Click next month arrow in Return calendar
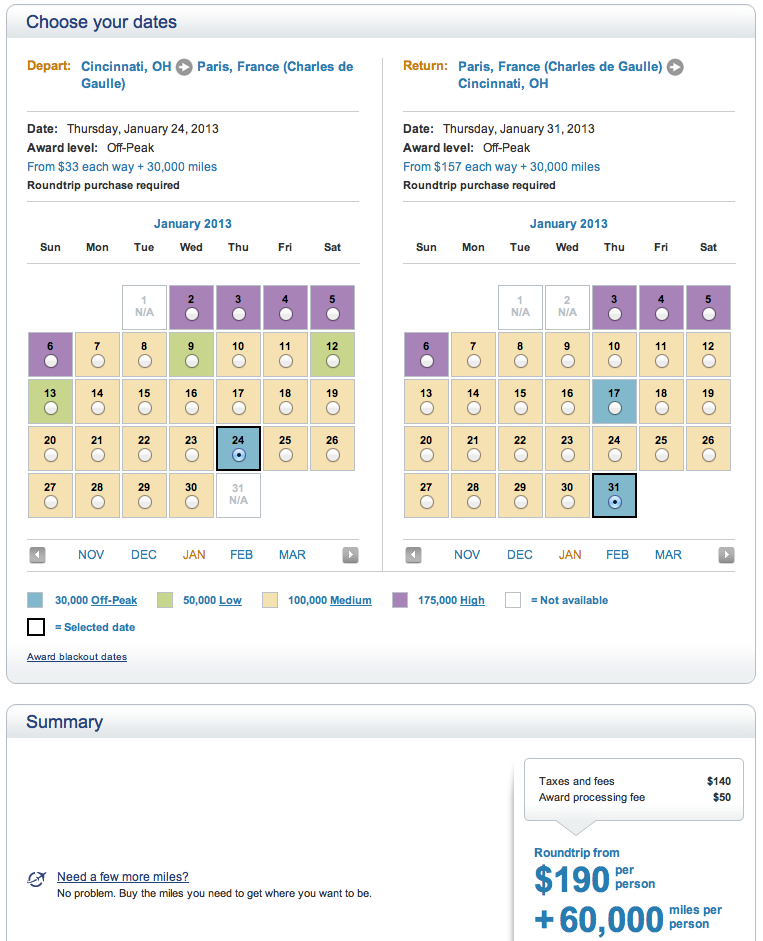Image resolution: width=763 pixels, height=941 pixels. point(726,555)
